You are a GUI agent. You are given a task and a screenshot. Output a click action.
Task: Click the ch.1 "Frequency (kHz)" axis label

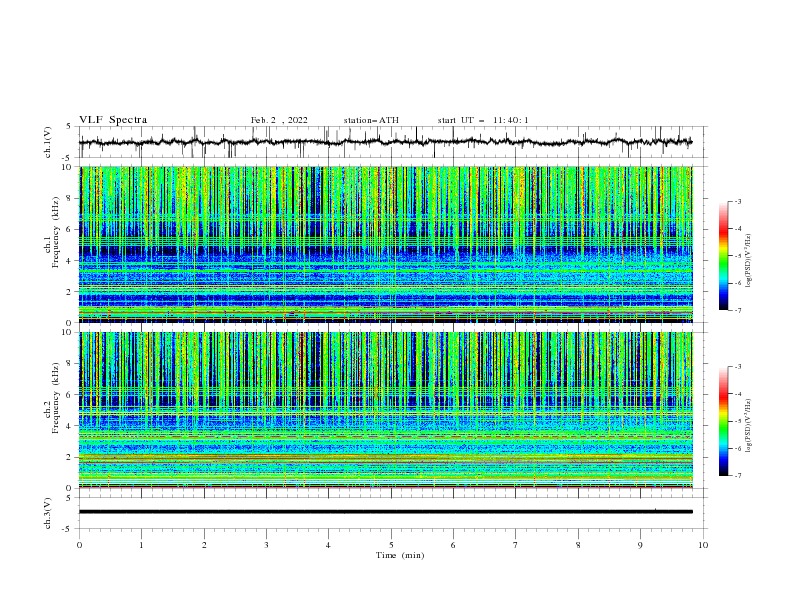tap(56, 232)
